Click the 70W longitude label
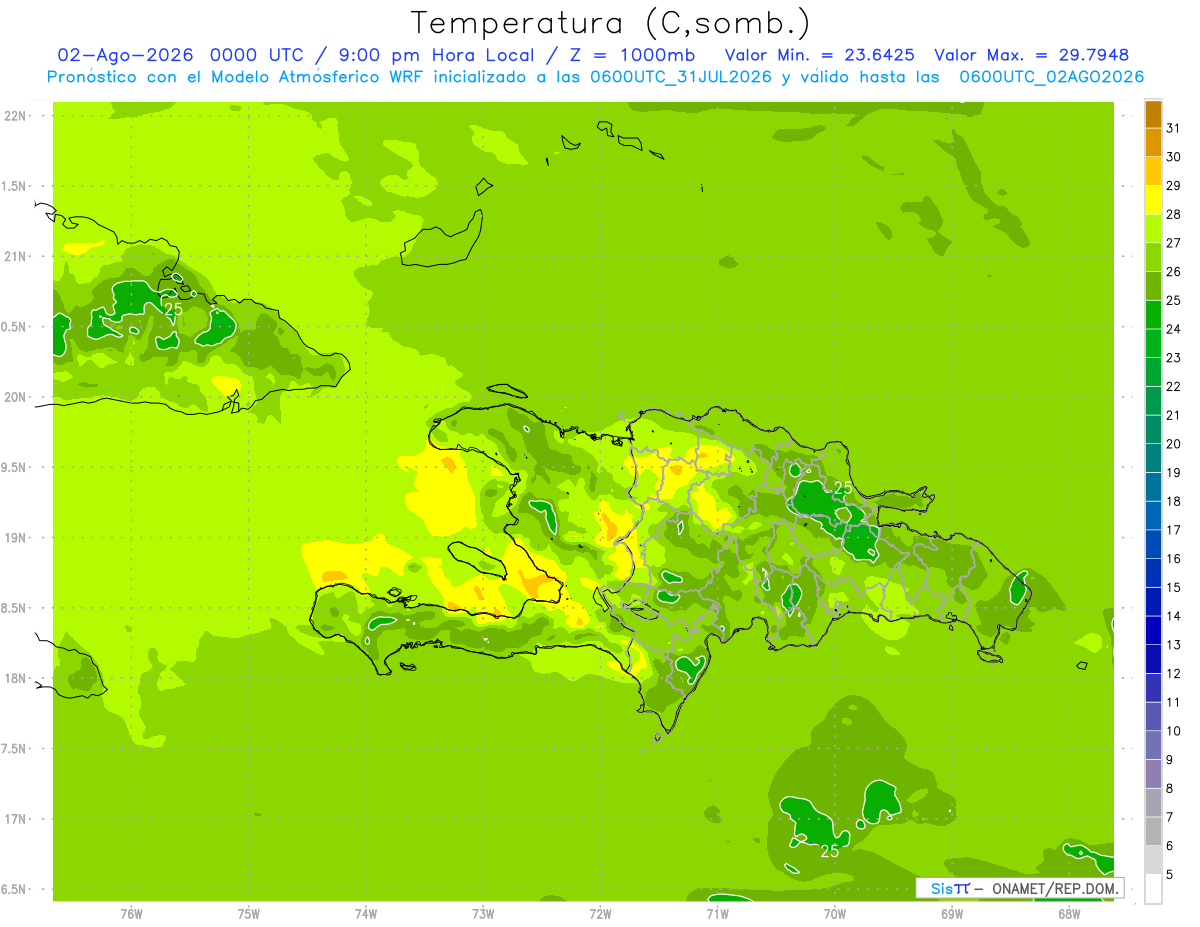The image size is (1200, 927). pos(835,914)
